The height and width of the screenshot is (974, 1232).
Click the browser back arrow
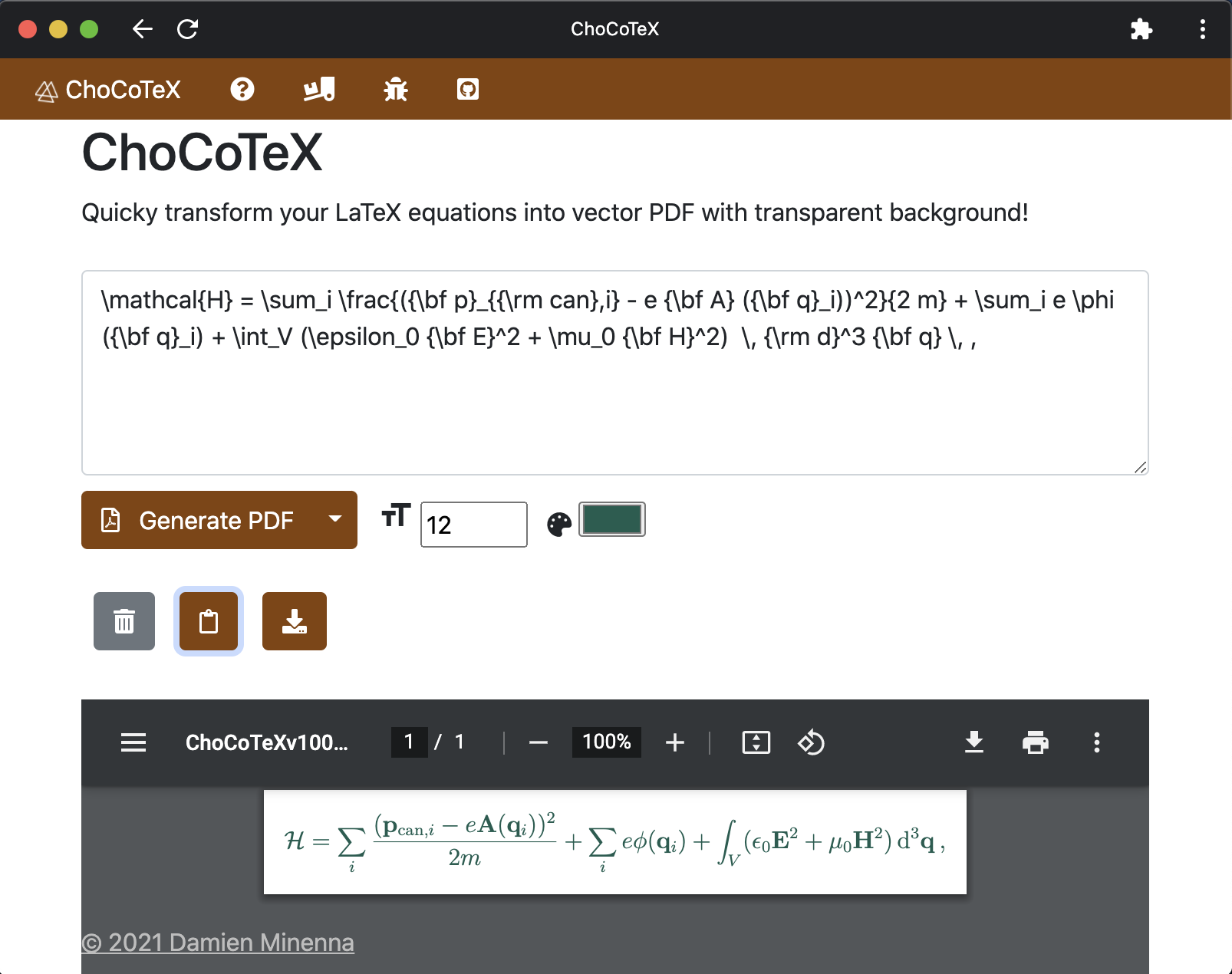click(143, 29)
